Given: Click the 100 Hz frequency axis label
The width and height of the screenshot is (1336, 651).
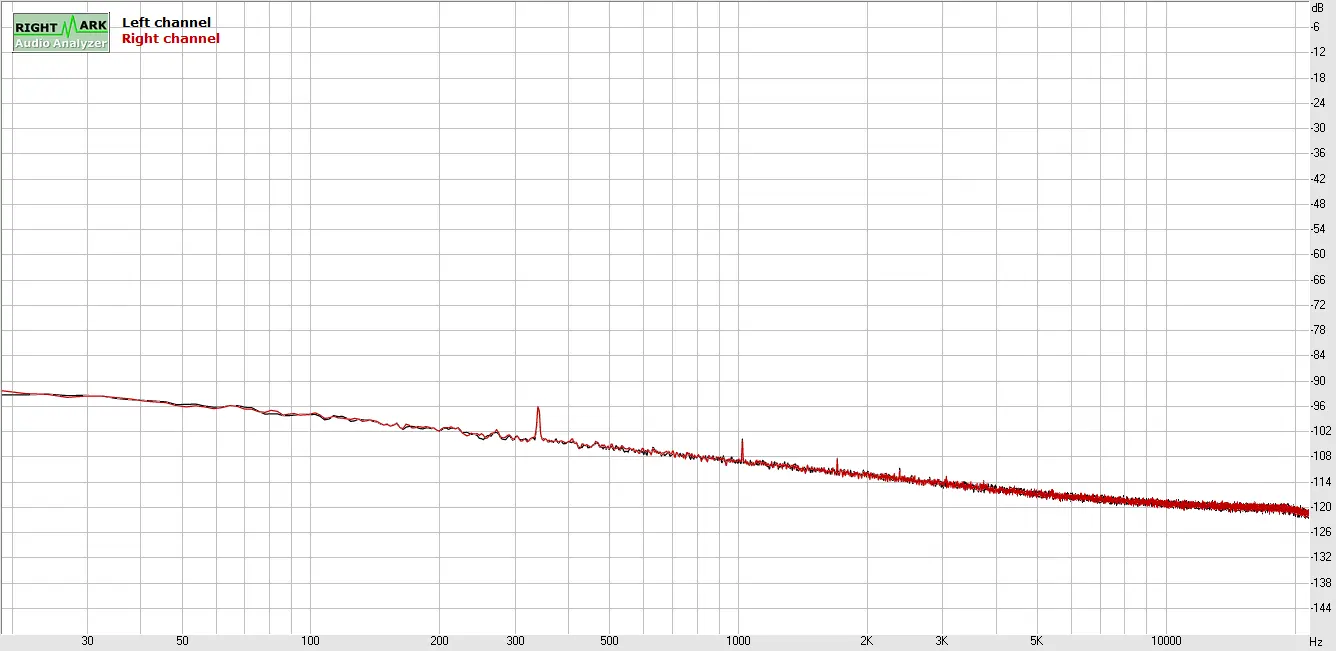Looking at the screenshot, I should [311, 641].
